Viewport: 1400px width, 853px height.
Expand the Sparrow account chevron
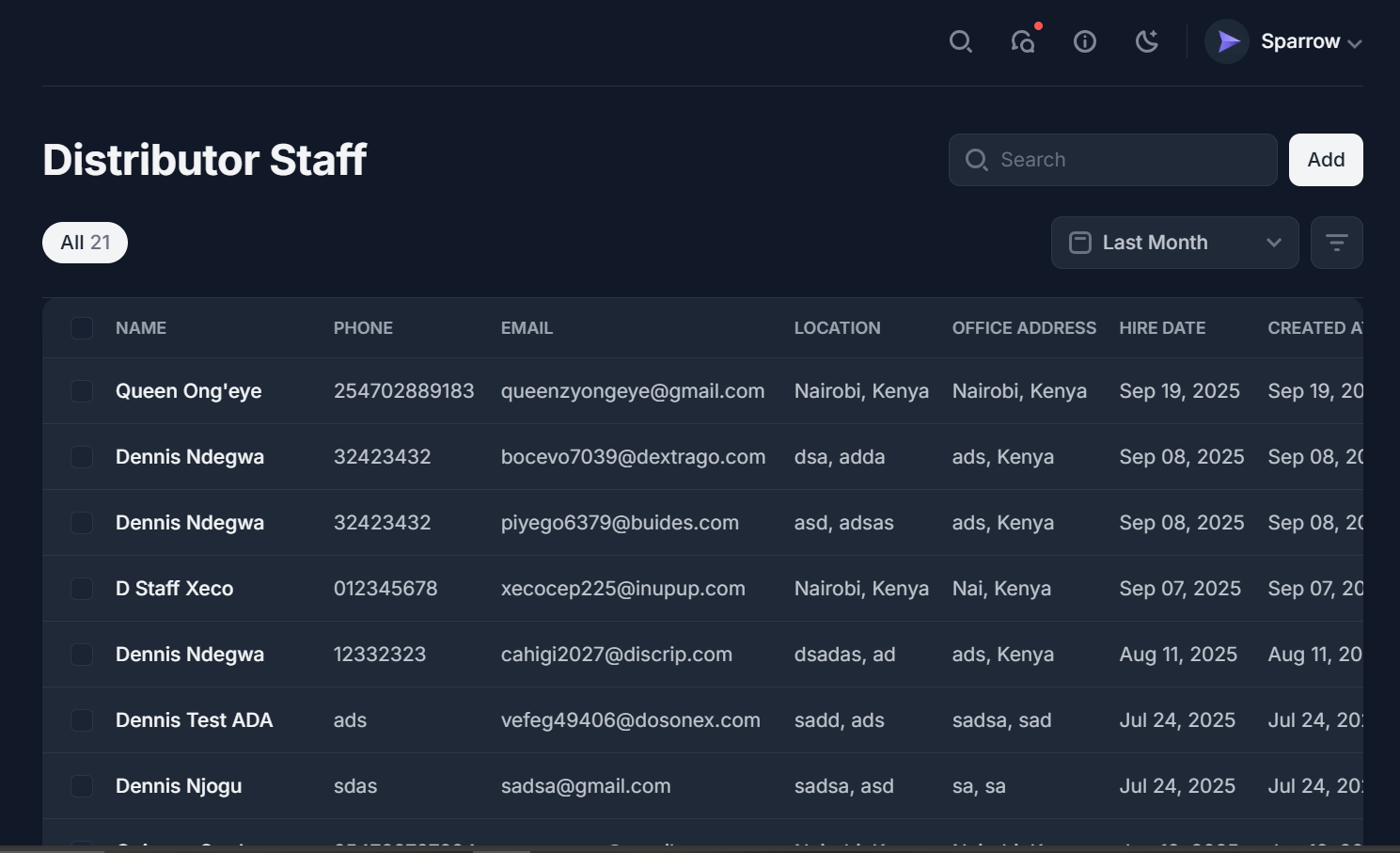point(1354,42)
